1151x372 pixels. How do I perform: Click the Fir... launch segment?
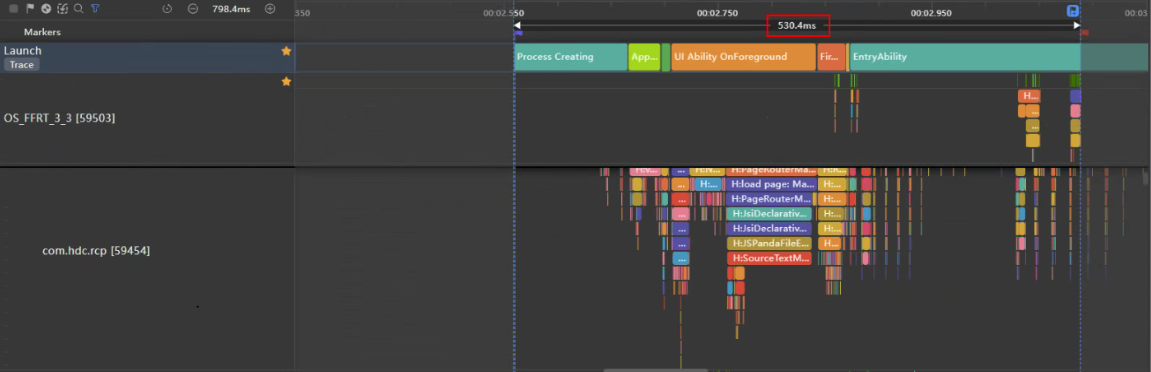(831, 57)
